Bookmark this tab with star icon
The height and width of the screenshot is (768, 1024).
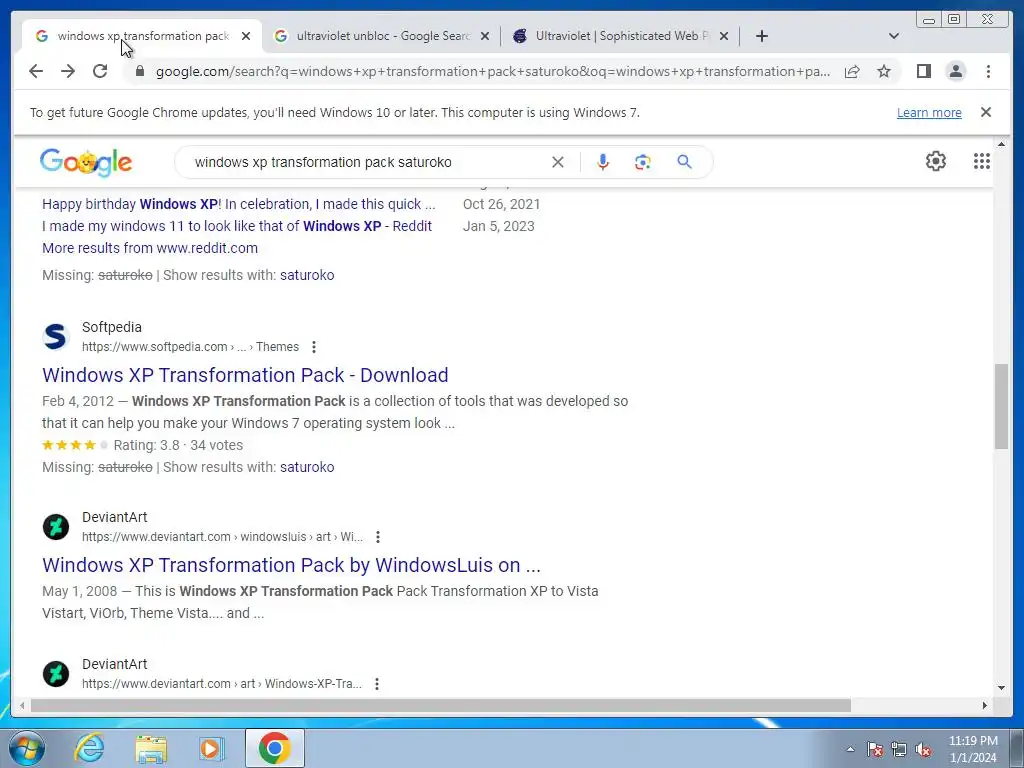884,71
